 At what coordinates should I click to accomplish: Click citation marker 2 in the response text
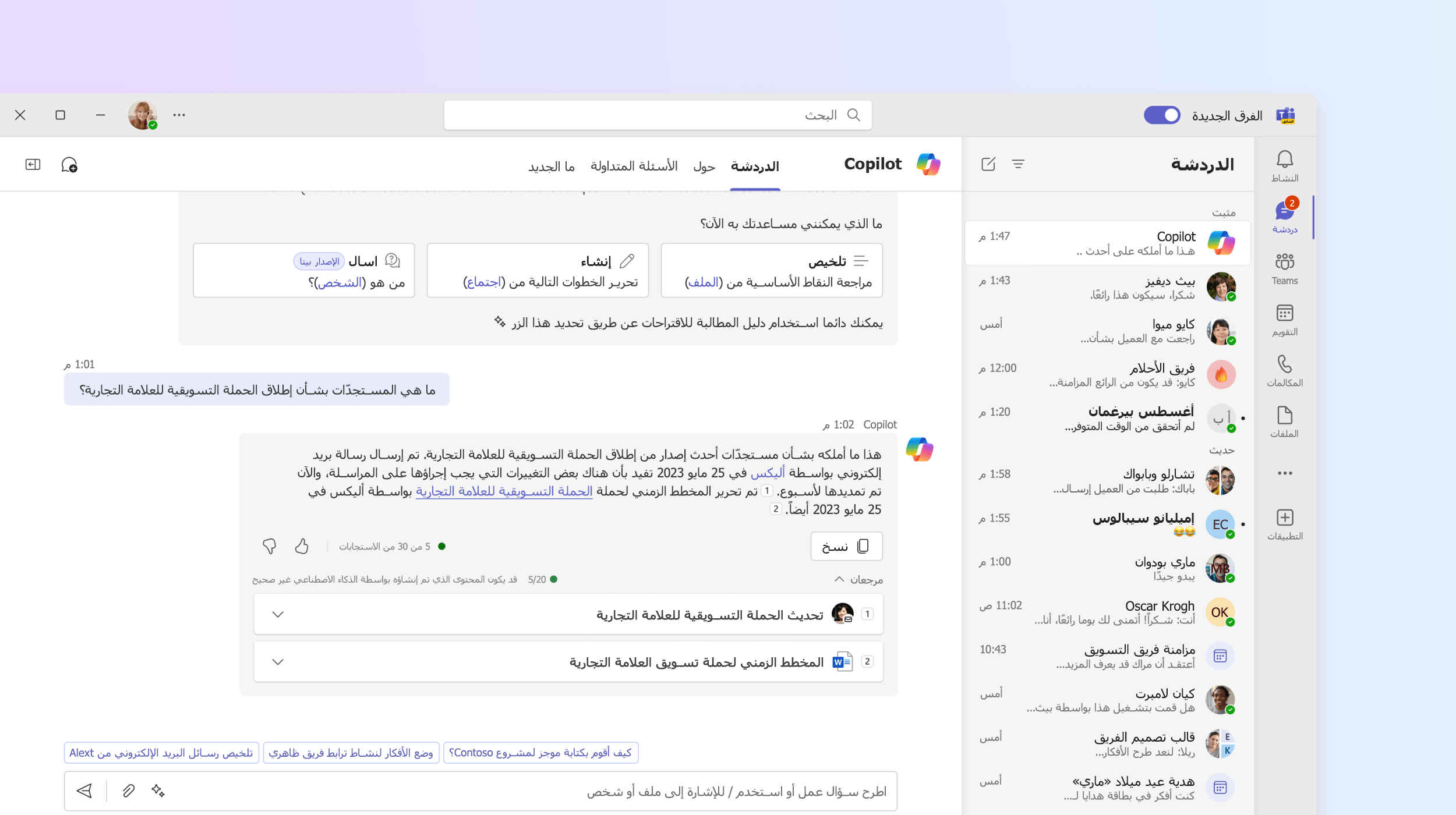pyautogui.click(x=775, y=509)
